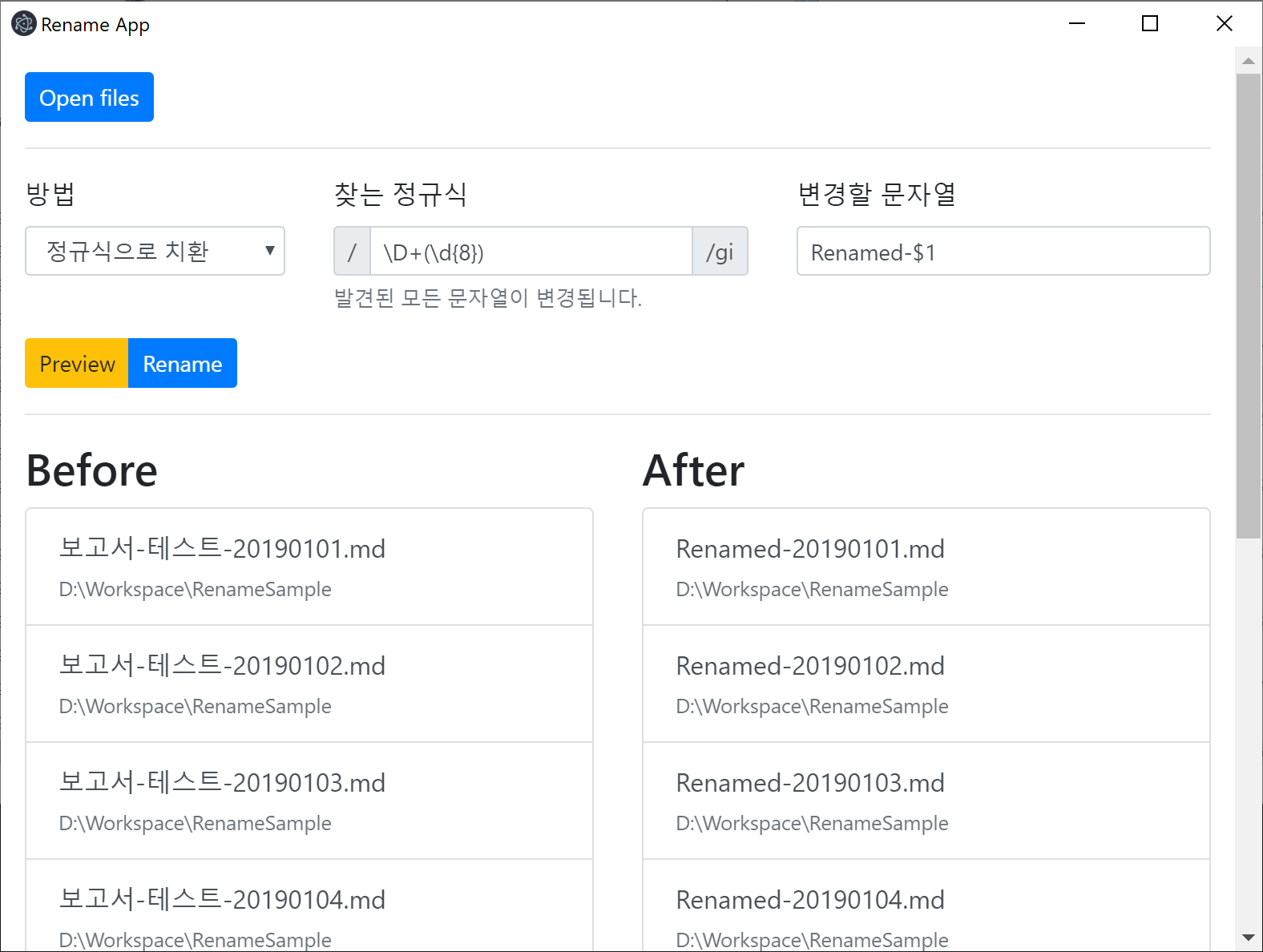Select Before item 보고서-테스트-20190101.md
The width and height of the screenshot is (1263, 952).
pyautogui.click(x=309, y=567)
